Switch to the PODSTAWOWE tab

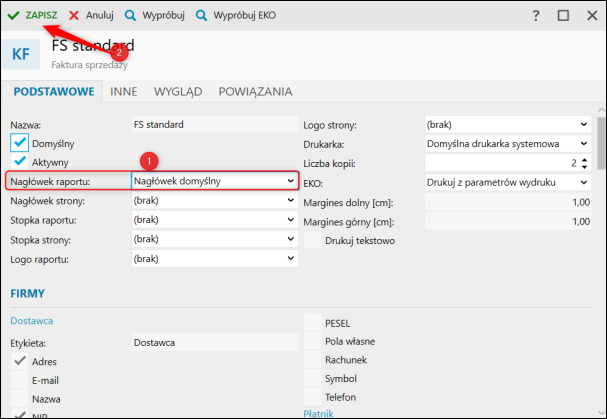[x=54, y=91]
